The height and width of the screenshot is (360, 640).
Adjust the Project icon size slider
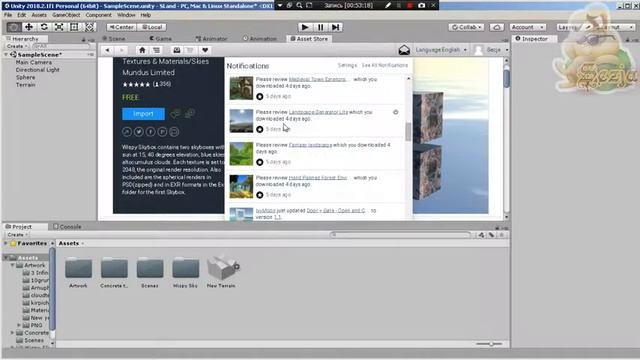490,344
